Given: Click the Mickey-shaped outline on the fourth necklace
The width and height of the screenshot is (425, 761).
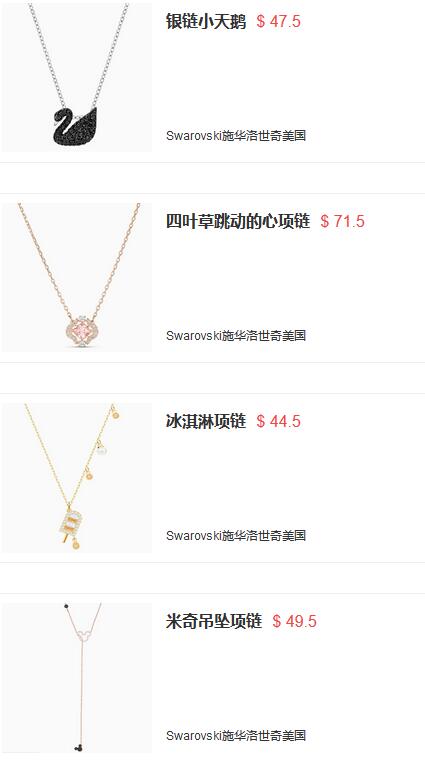Looking at the screenshot, I should coord(84,633).
